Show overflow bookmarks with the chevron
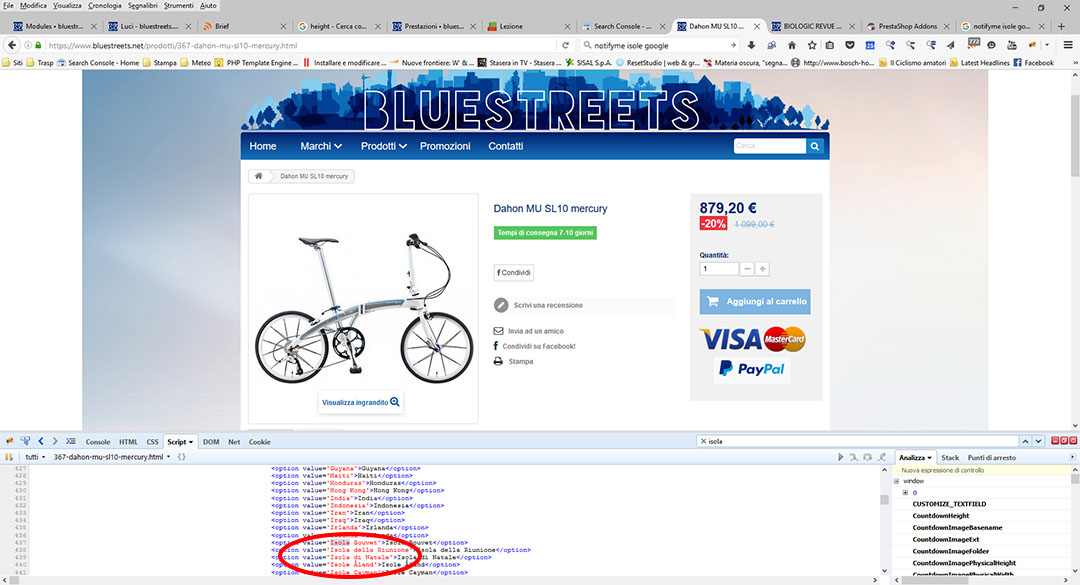Screen dimensions: 1080x585 click(1075, 63)
